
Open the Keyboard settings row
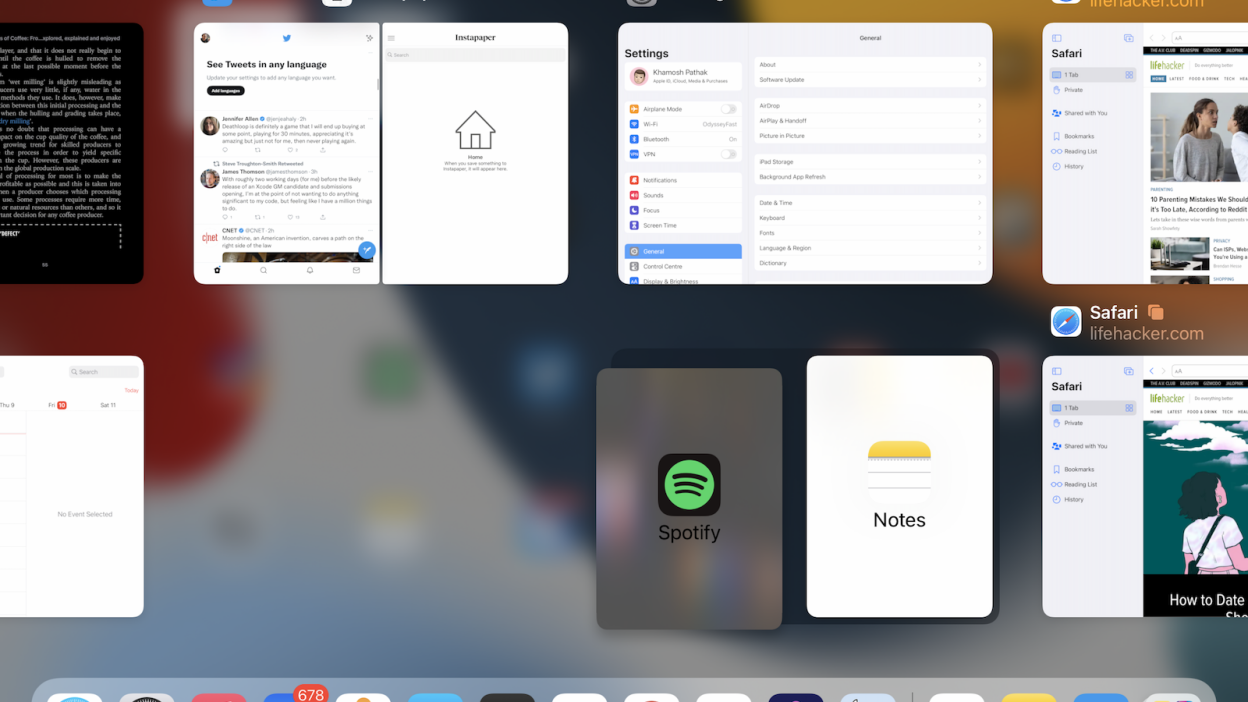(870, 217)
